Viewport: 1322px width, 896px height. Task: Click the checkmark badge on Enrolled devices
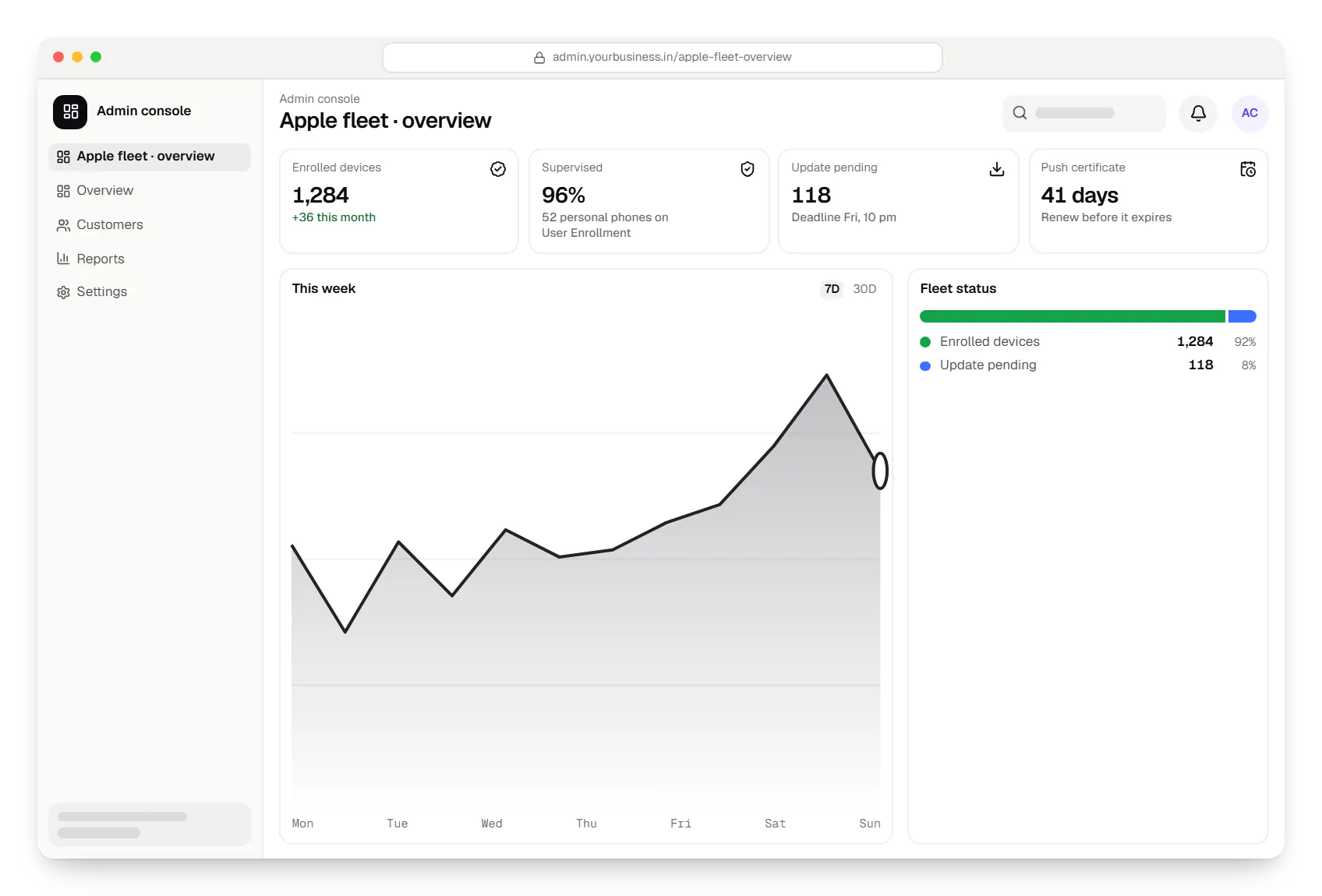pos(498,169)
